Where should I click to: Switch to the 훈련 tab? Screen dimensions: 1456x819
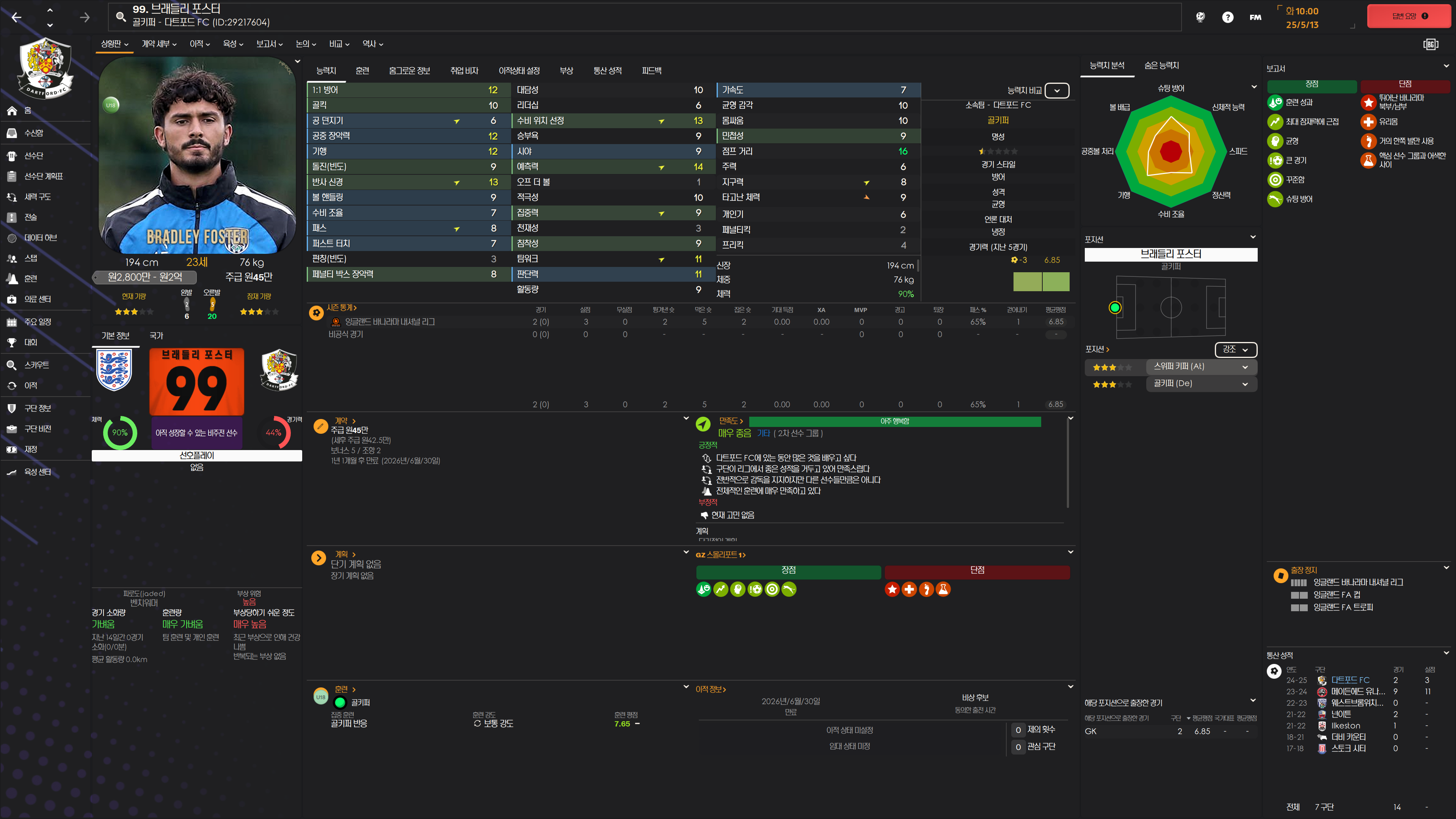coord(362,71)
